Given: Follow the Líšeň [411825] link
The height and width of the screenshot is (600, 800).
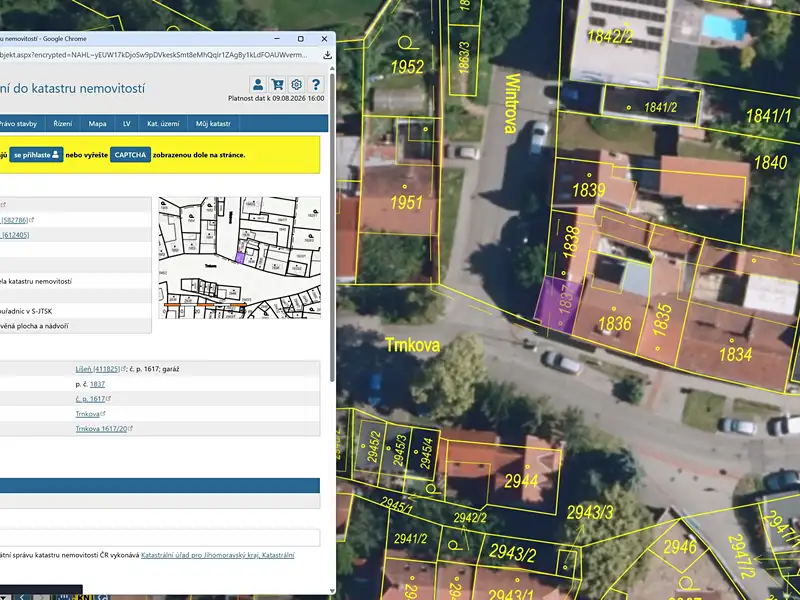Looking at the screenshot, I should click(x=100, y=369).
